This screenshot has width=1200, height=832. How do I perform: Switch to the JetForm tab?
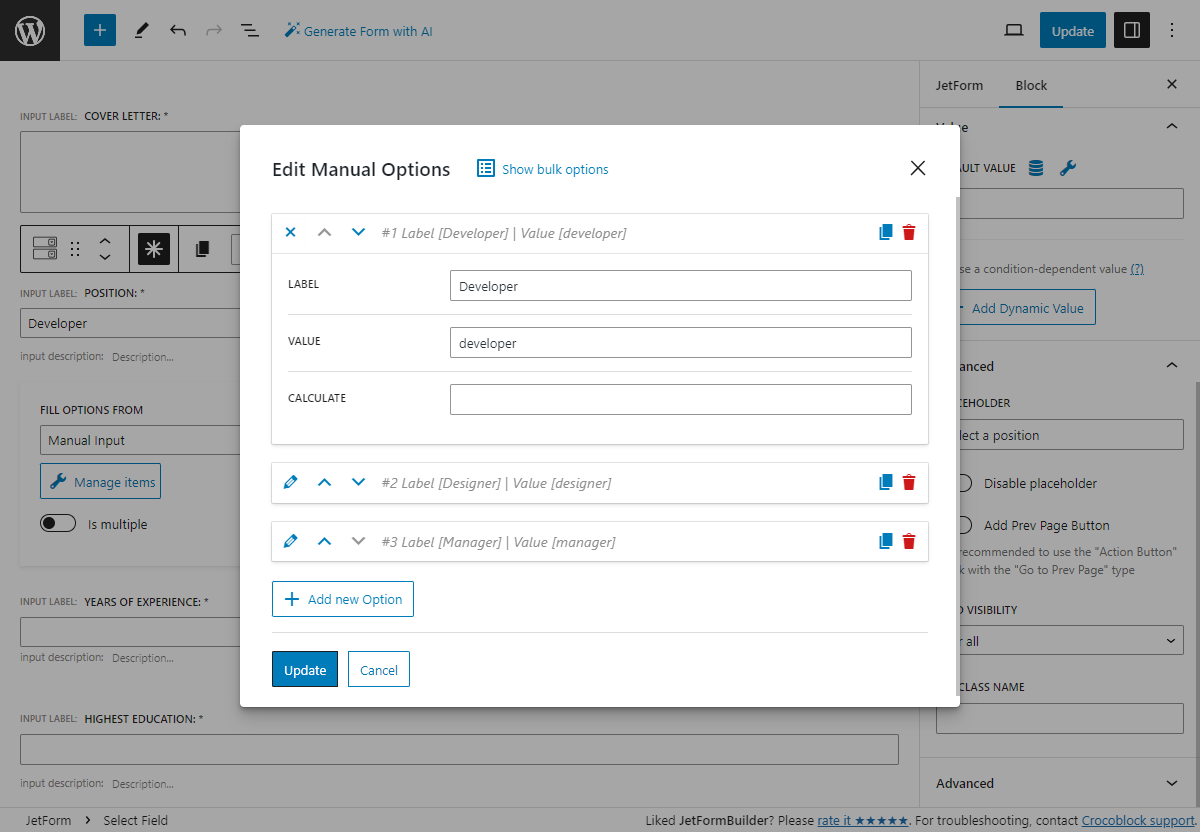959,85
